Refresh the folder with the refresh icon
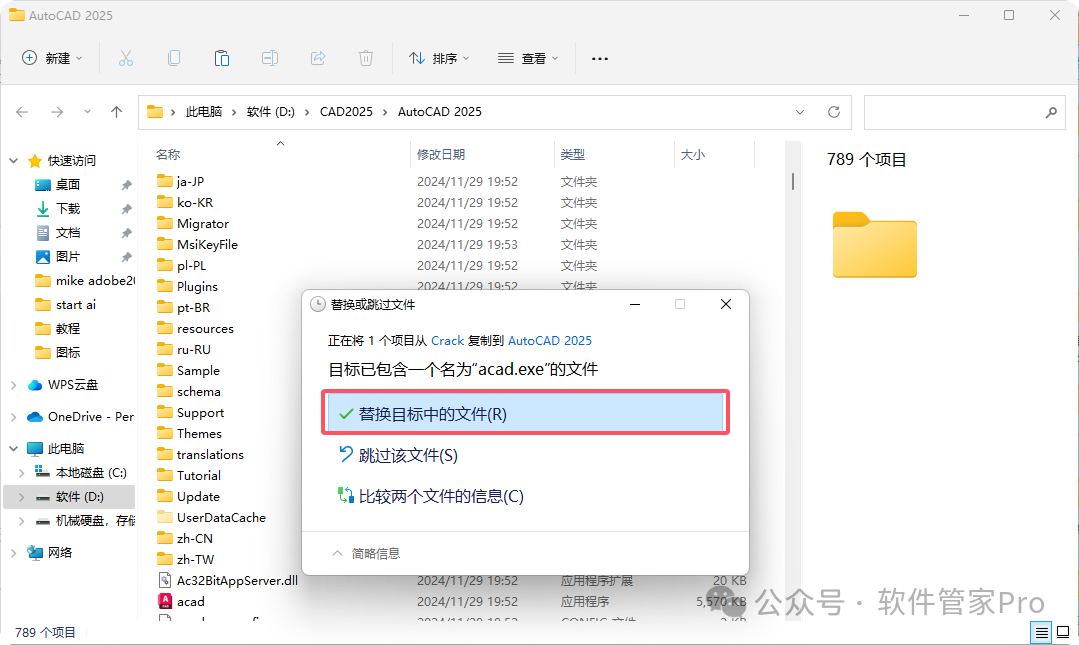 point(834,112)
